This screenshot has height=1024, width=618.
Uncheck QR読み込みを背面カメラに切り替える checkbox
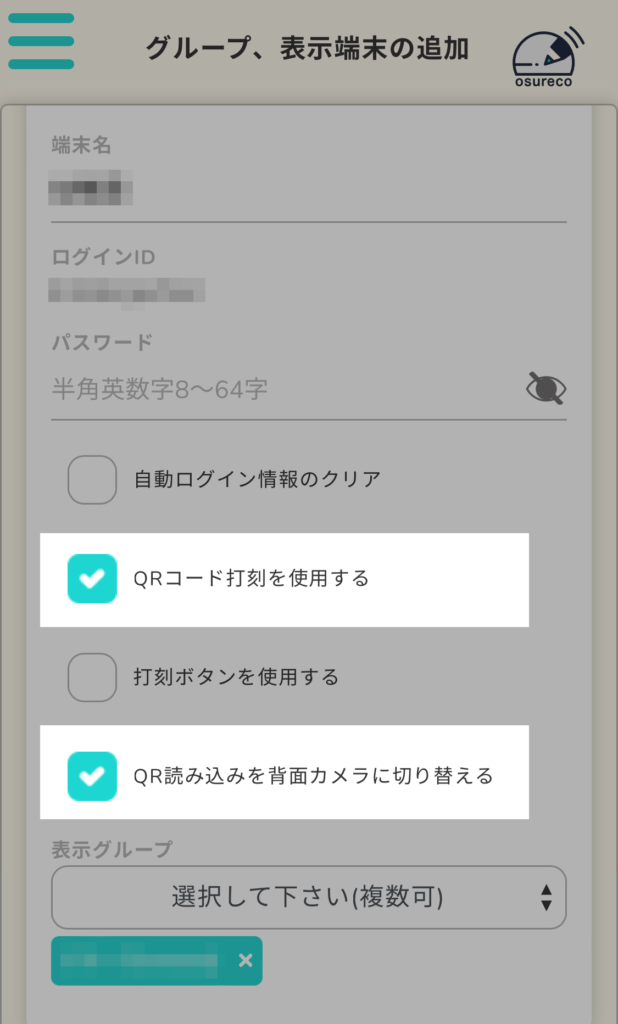click(92, 776)
